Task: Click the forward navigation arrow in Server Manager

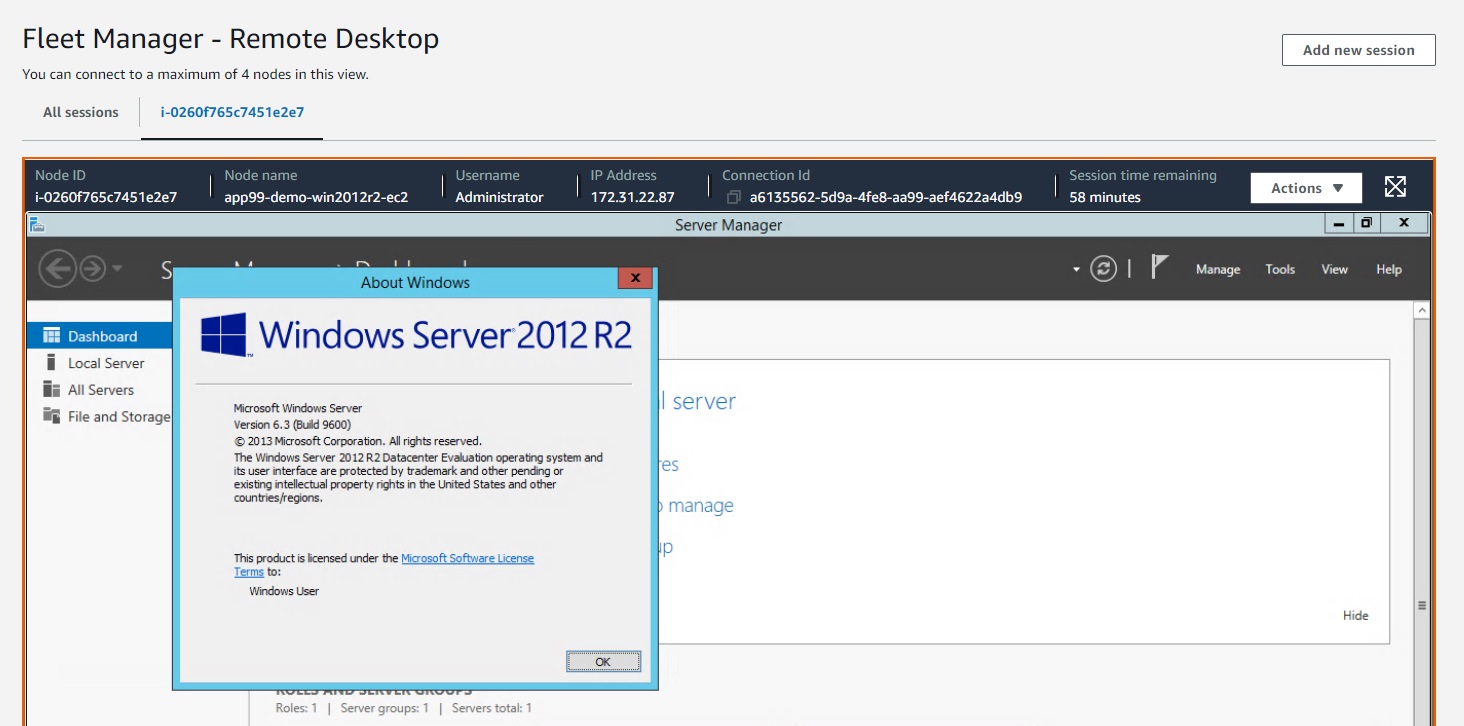Action: tap(93, 269)
